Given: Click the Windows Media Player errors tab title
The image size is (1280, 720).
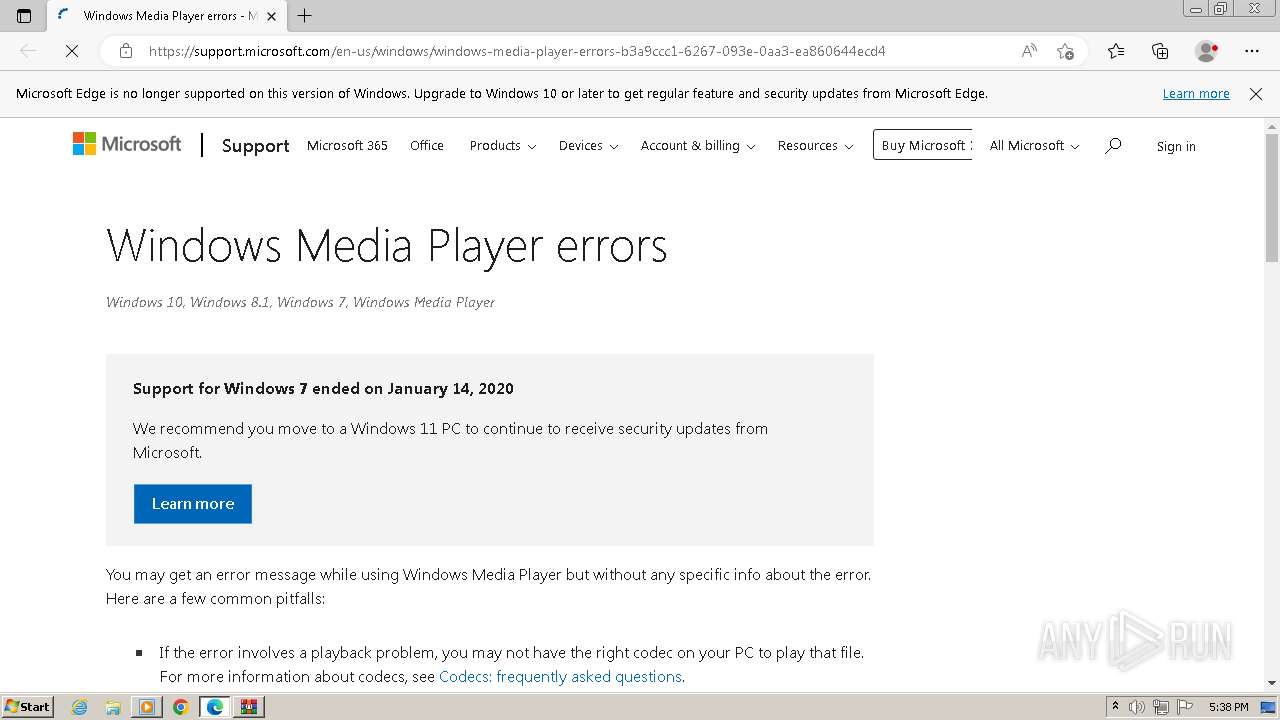Looking at the screenshot, I should 170,16.
